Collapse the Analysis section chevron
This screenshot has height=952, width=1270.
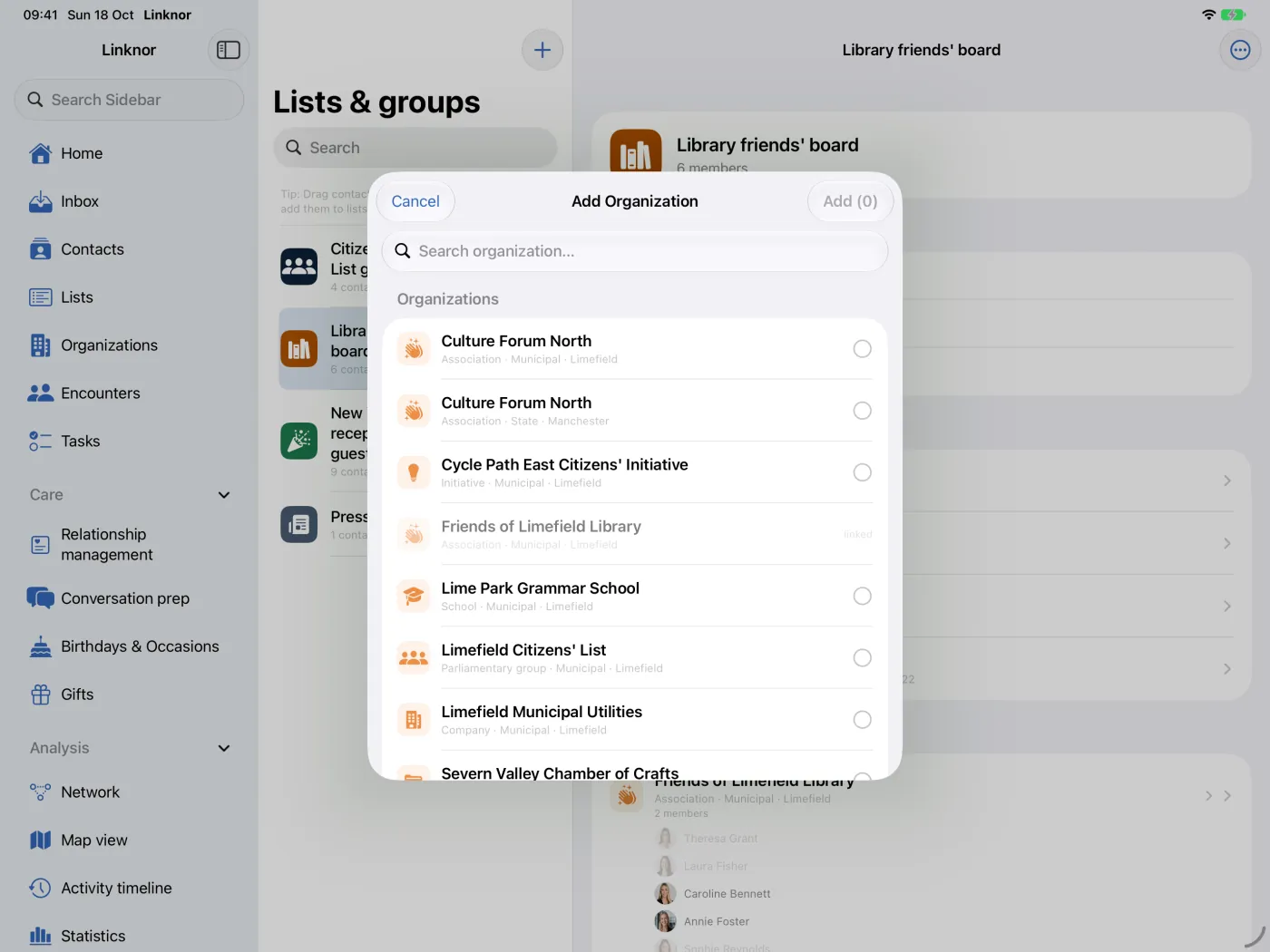click(x=224, y=748)
